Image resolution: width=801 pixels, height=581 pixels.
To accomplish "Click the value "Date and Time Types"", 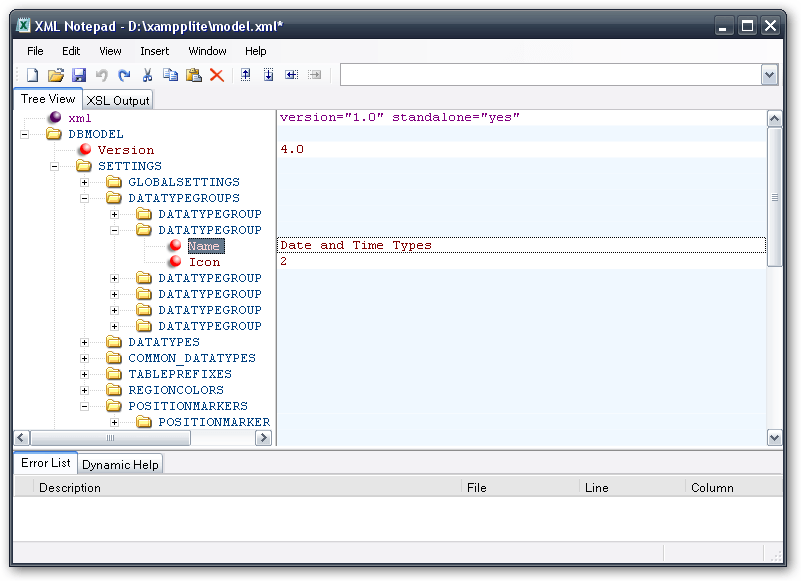I will tap(356, 245).
